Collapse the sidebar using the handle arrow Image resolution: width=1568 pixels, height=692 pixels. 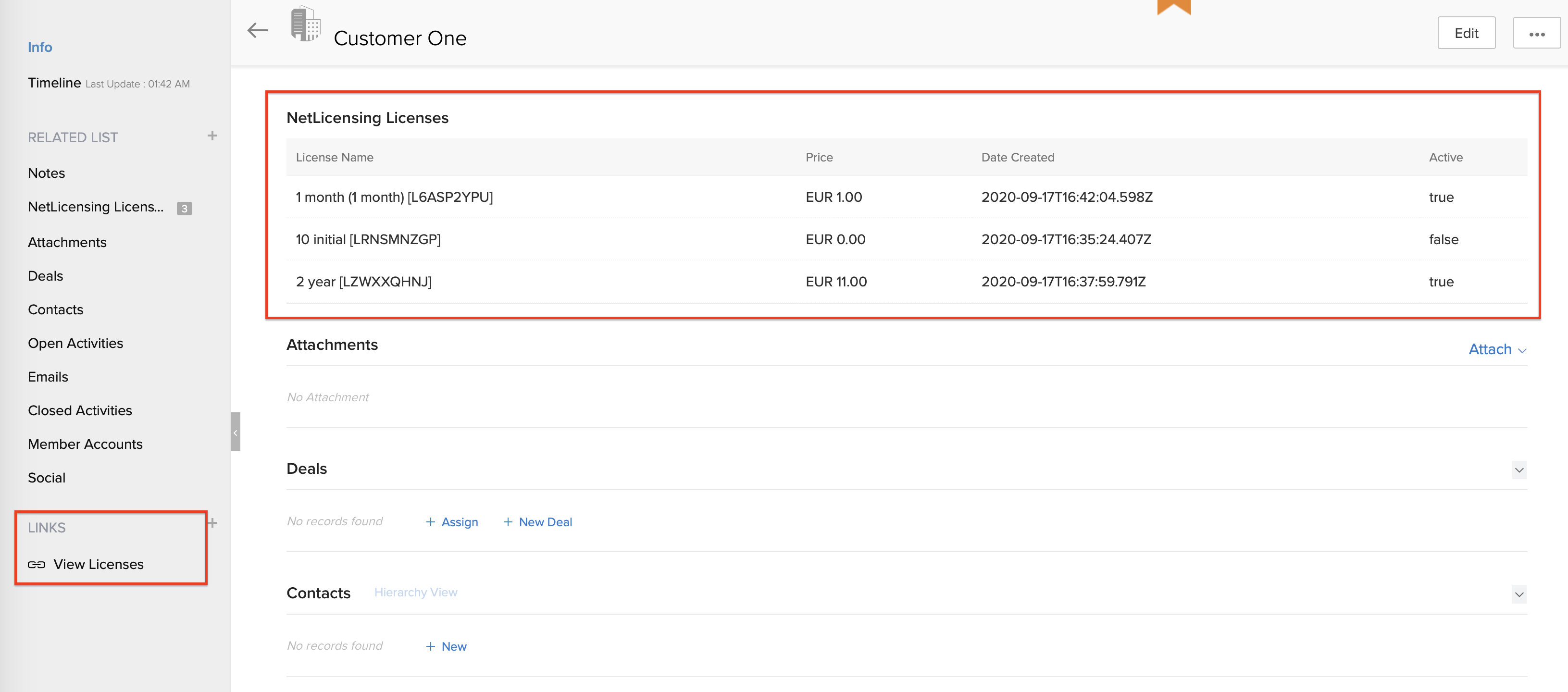click(x=236, y=432)
